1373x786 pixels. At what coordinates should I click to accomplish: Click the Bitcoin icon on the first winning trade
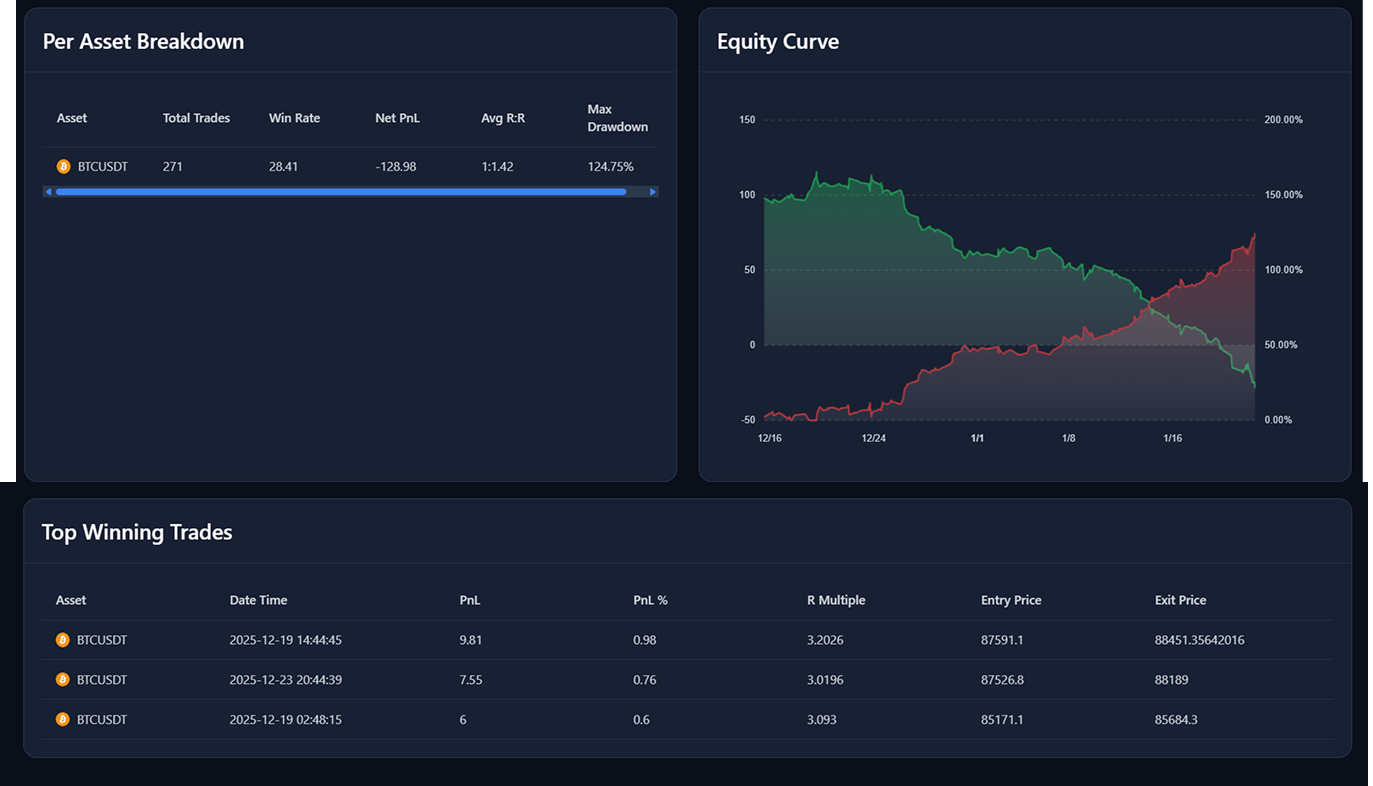(x=62, y=639)
